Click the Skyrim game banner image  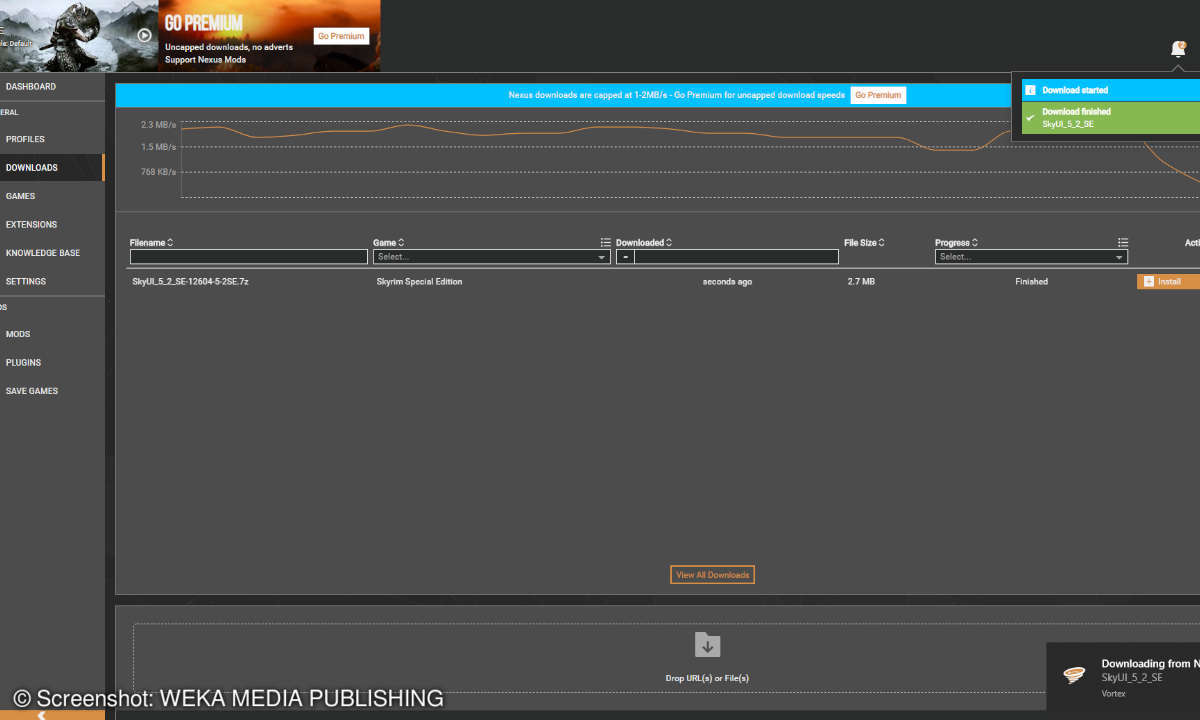pos(79,35)
